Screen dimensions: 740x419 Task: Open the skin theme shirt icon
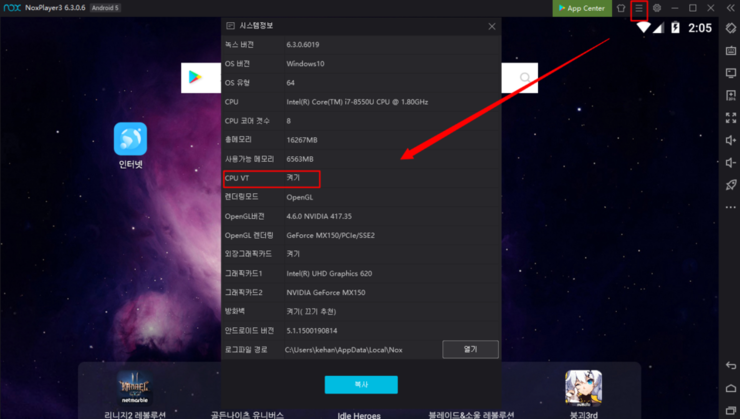click(621, 8)
